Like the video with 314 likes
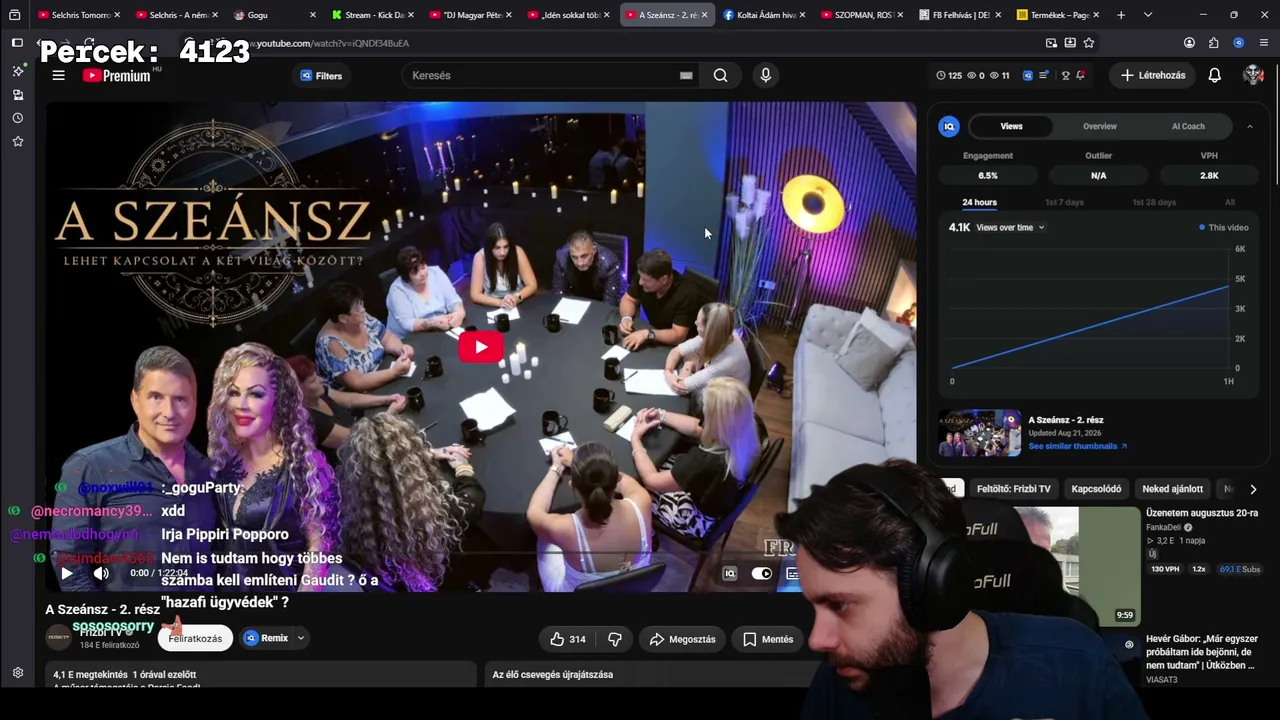The image size is (1280, 720). [x=567, y=639]
